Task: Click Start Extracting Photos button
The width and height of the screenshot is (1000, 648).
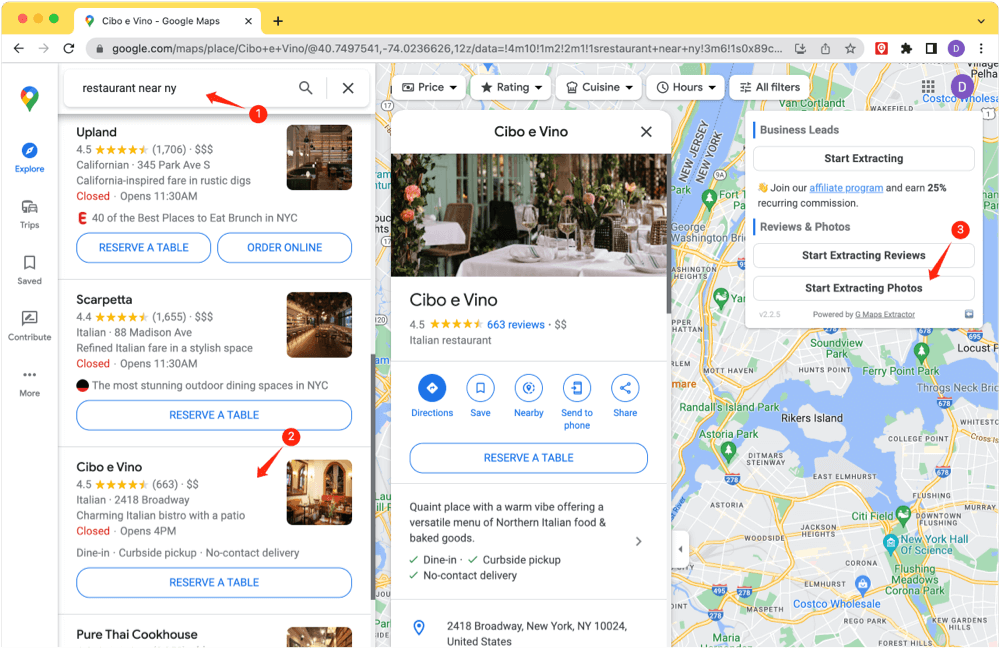Action: pyautogui.click(x=864, y=288)
